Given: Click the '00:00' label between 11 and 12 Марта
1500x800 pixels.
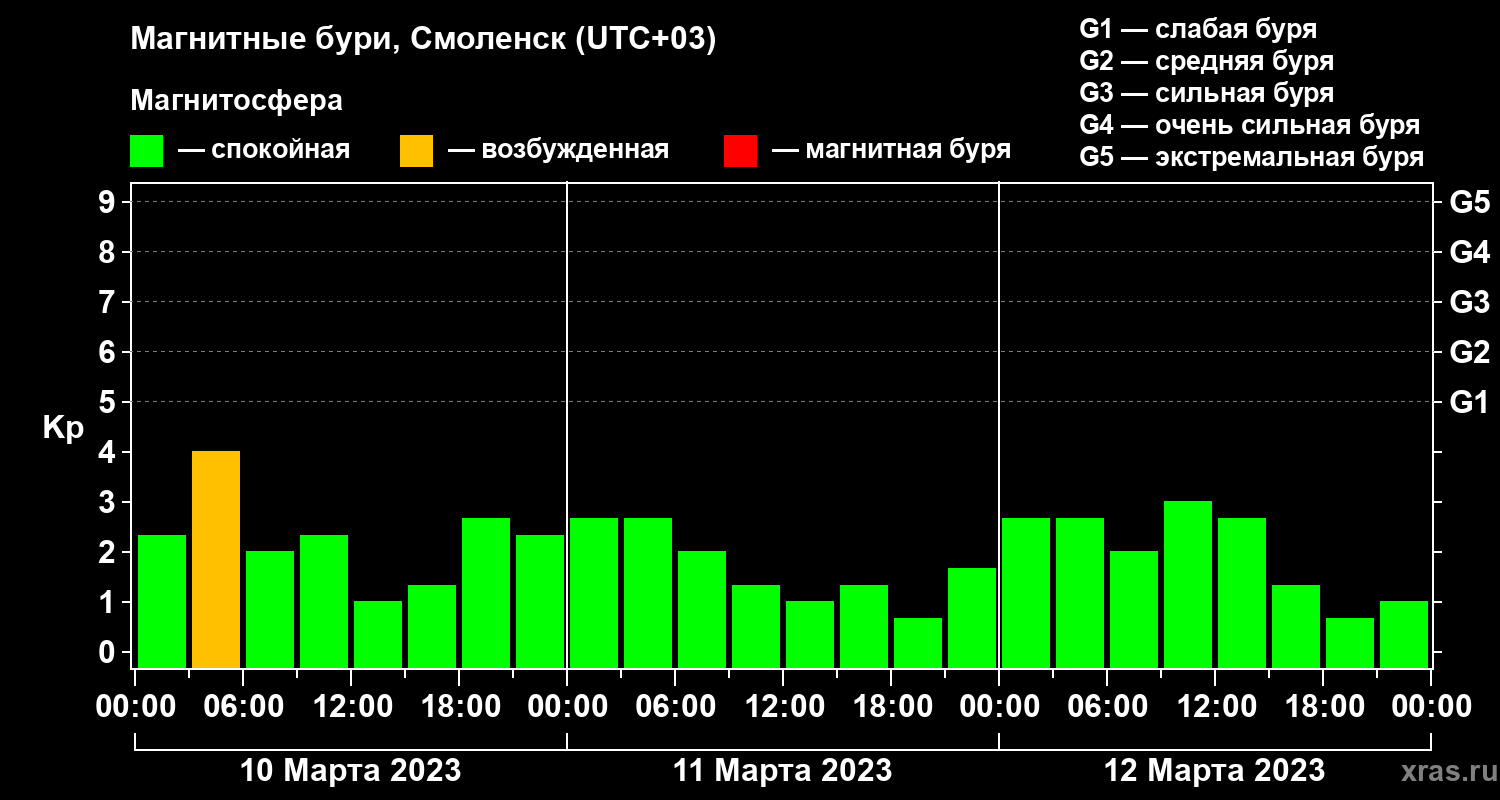Looking at the screenshot, I should [x=999, y=707].
